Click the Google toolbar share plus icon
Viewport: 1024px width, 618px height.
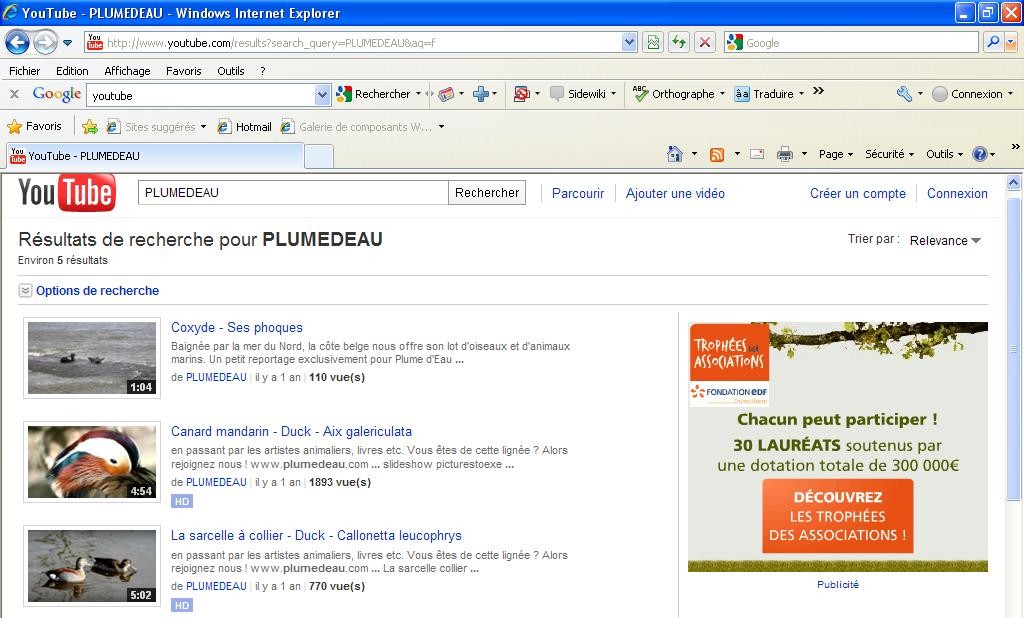[x=481, y=94]
